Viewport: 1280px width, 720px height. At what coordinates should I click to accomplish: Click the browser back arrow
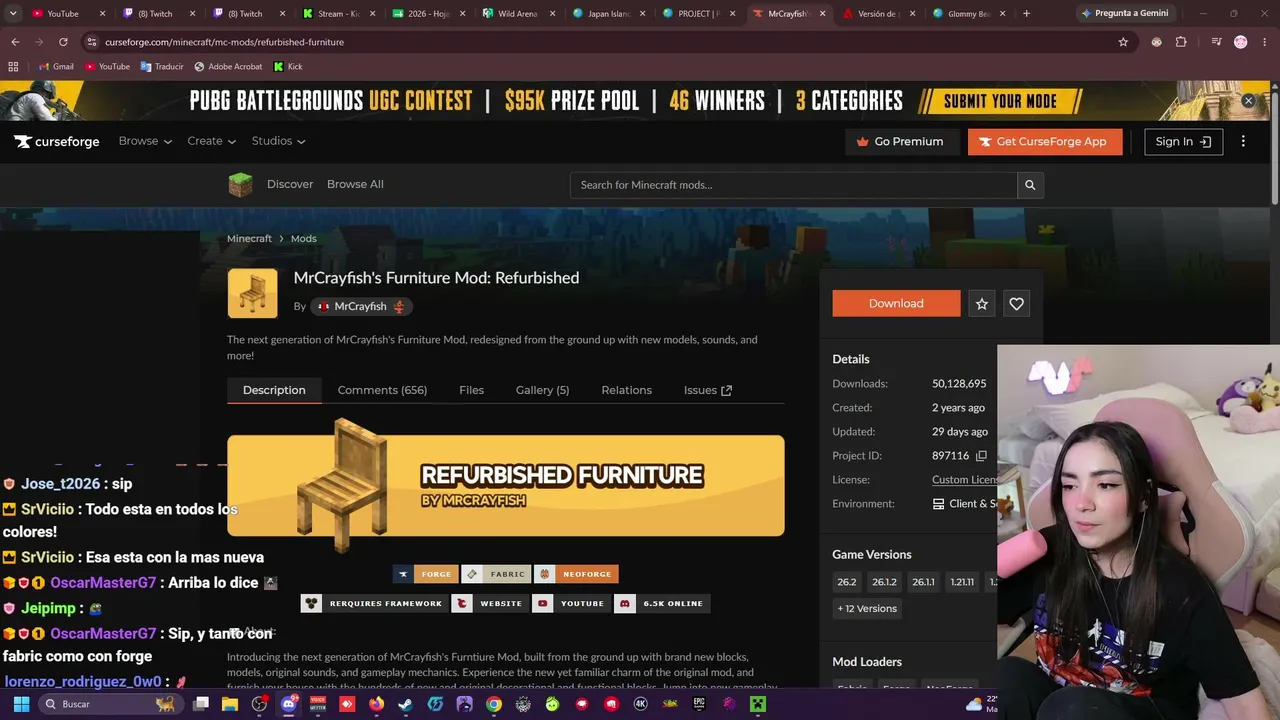(15, 42)
